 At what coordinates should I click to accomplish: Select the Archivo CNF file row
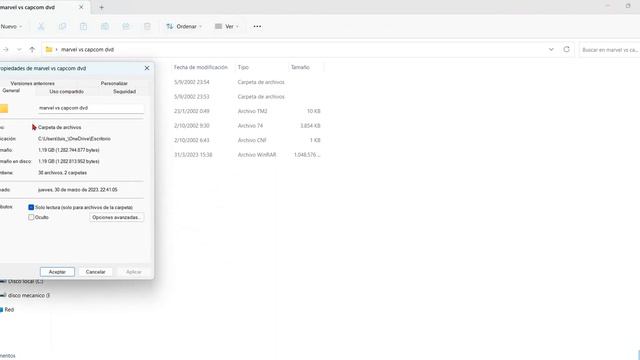pos(247,140)
